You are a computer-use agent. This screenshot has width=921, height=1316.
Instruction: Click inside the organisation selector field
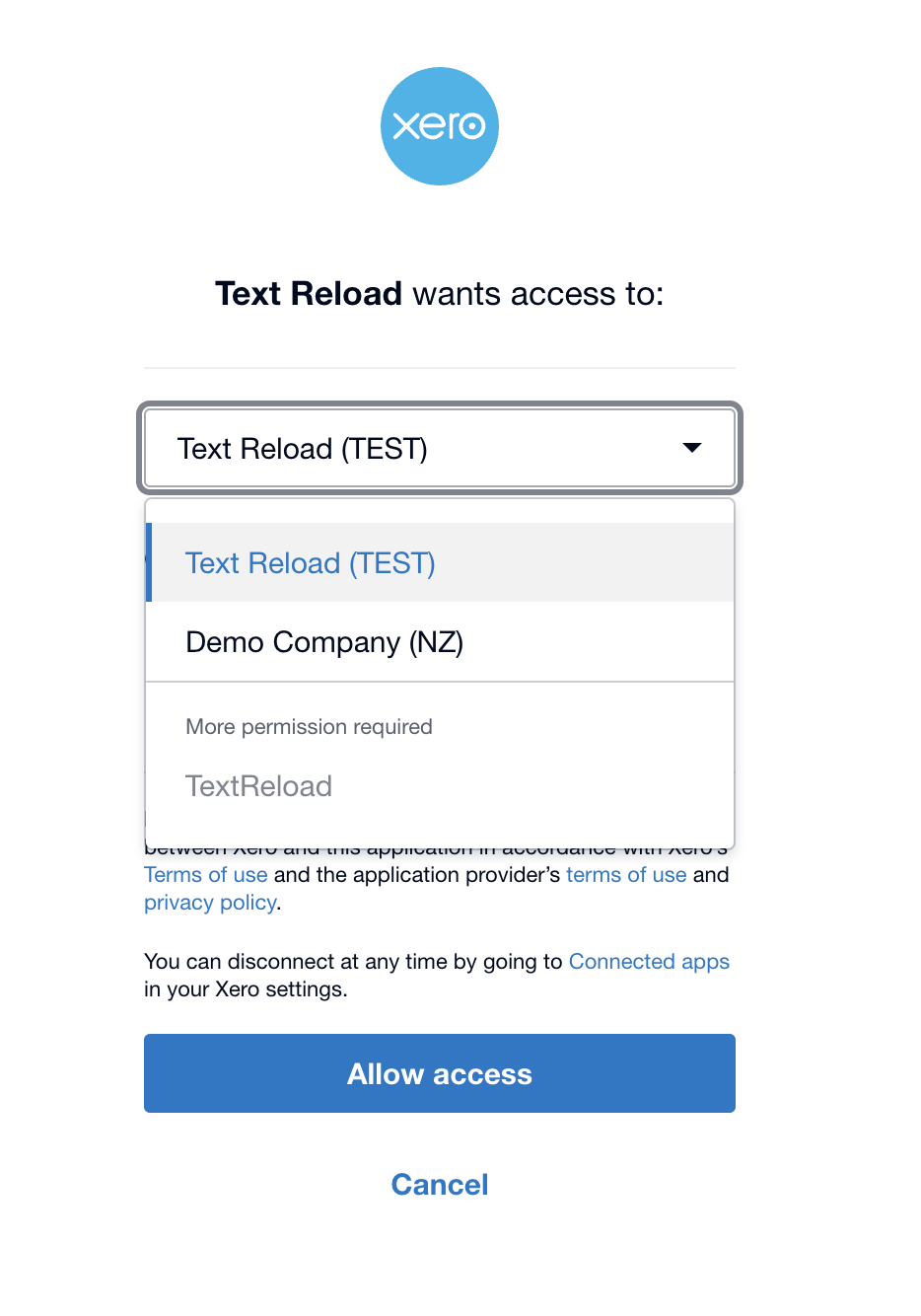(x=394, y=448)
